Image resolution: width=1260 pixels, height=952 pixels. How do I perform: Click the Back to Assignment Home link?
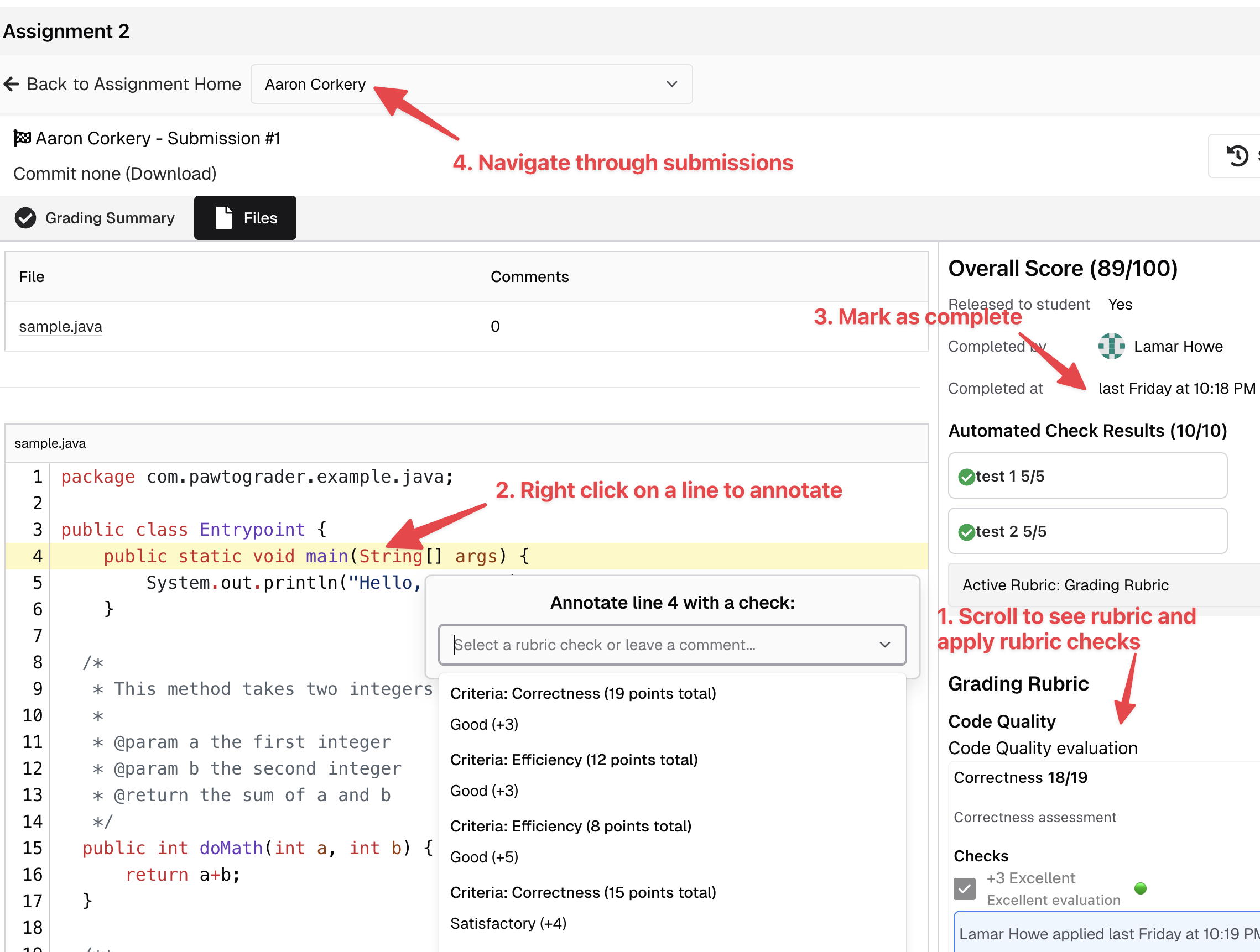click(133, 83)
